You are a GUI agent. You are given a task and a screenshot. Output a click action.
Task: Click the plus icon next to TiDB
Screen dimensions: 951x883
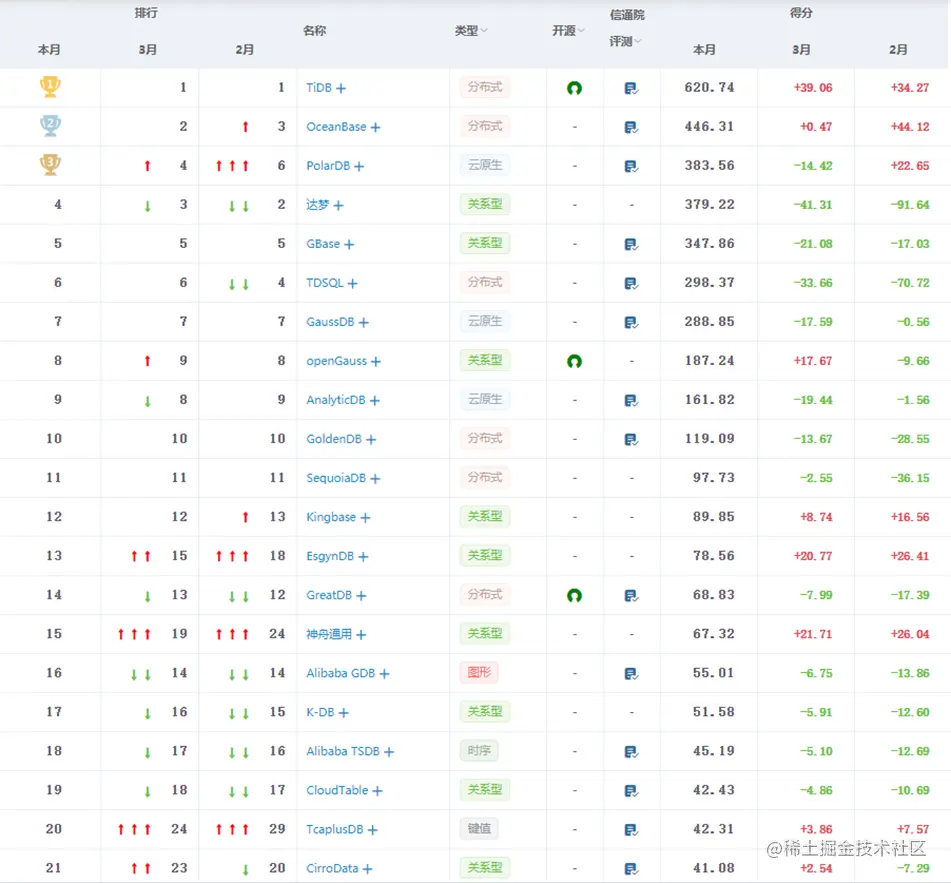pos(341,89)
